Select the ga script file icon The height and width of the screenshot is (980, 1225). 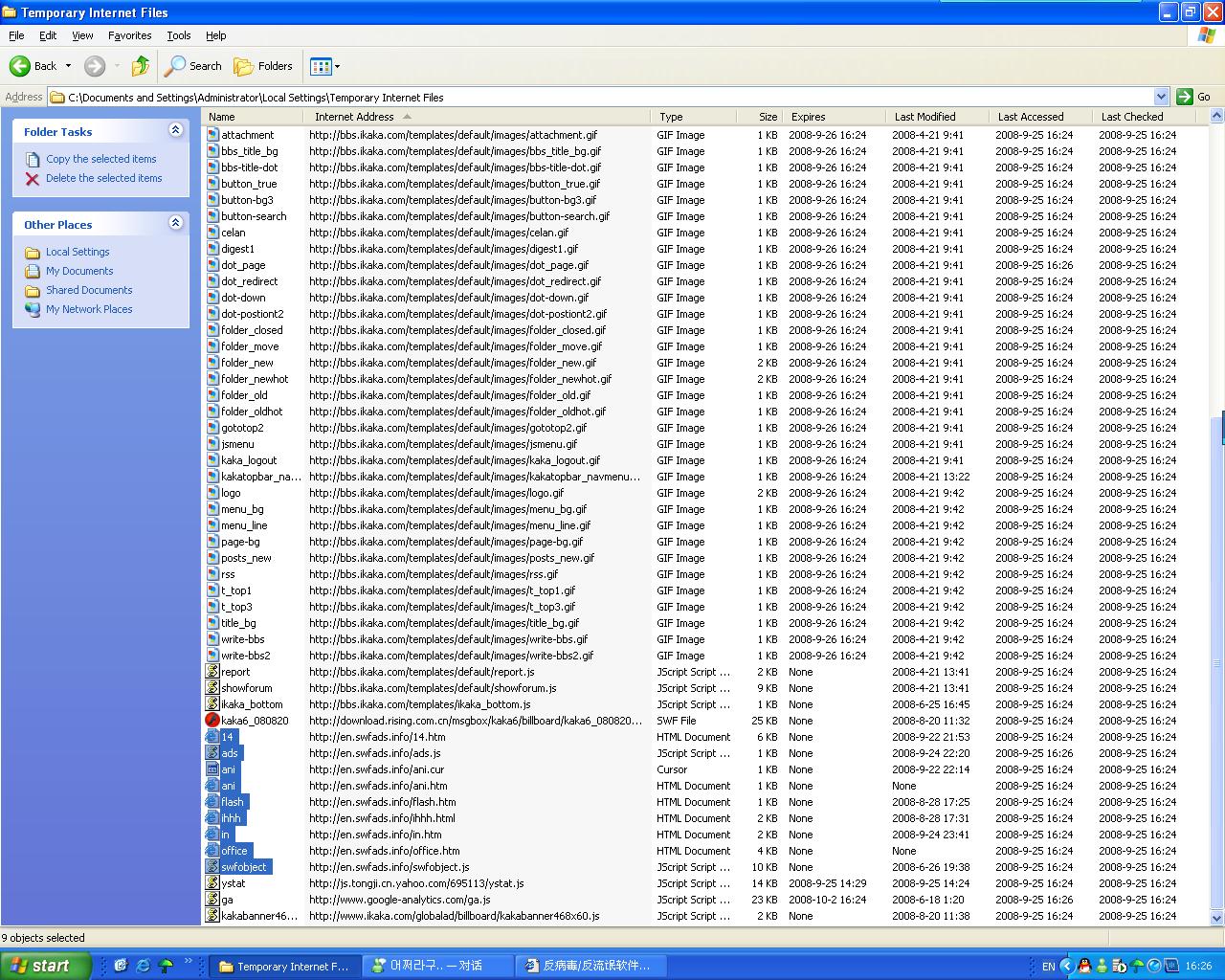(x=212, y=900)
